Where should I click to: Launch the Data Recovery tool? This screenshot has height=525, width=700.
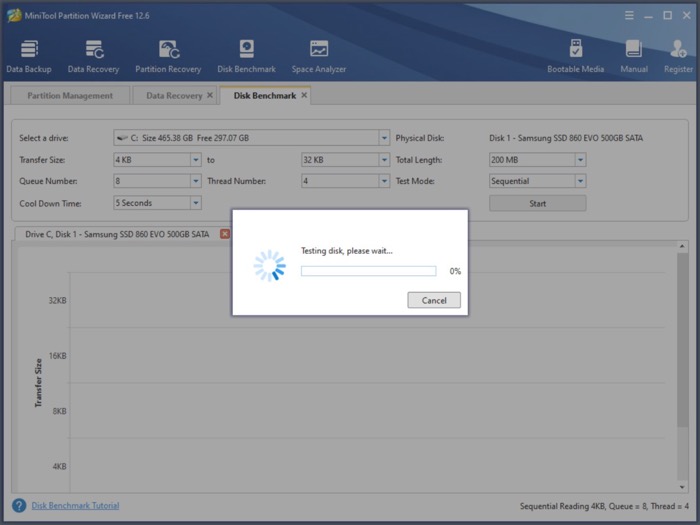(x=93, y=56)
